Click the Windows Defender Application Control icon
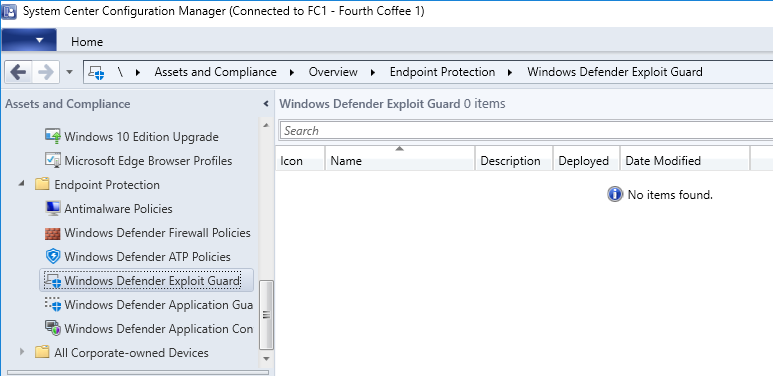 pos(53,329)
